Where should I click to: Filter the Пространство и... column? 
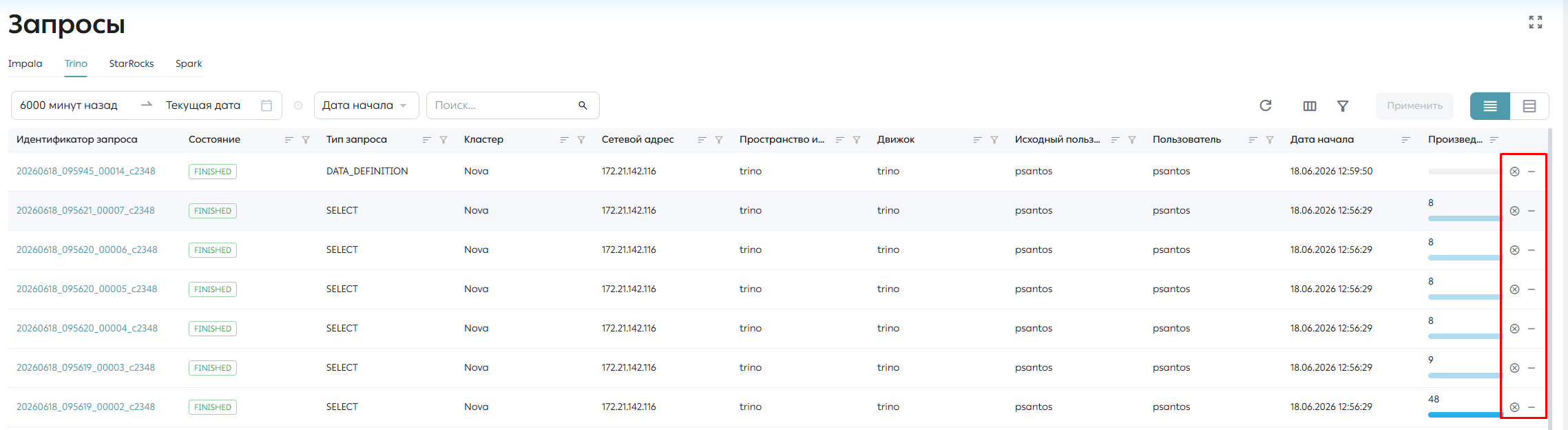click(x=857, y=140)
